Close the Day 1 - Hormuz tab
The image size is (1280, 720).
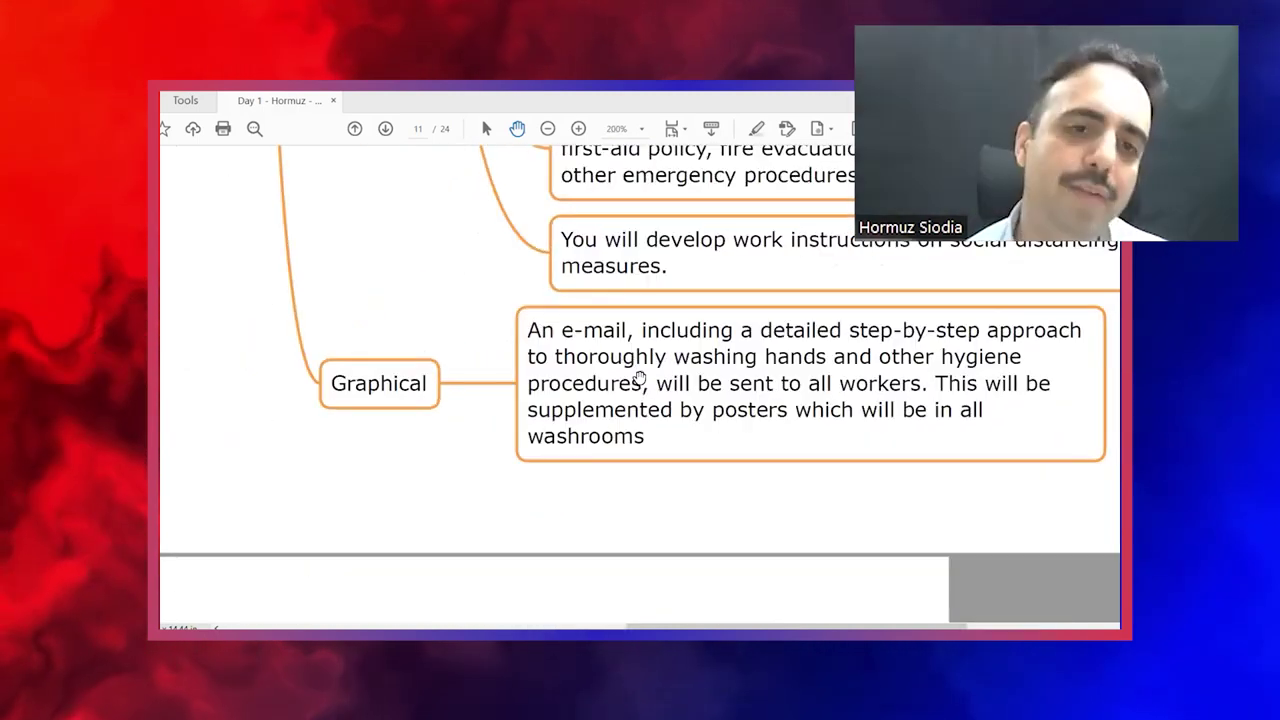pos(333,101)
